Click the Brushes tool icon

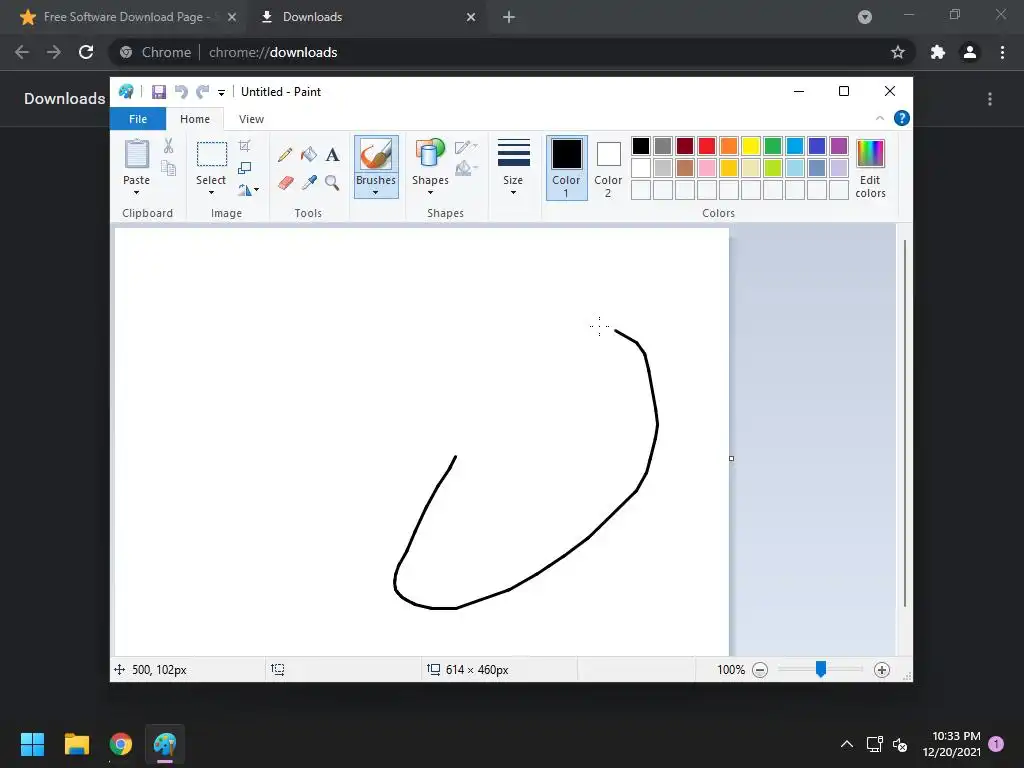[x=376, y=155]
